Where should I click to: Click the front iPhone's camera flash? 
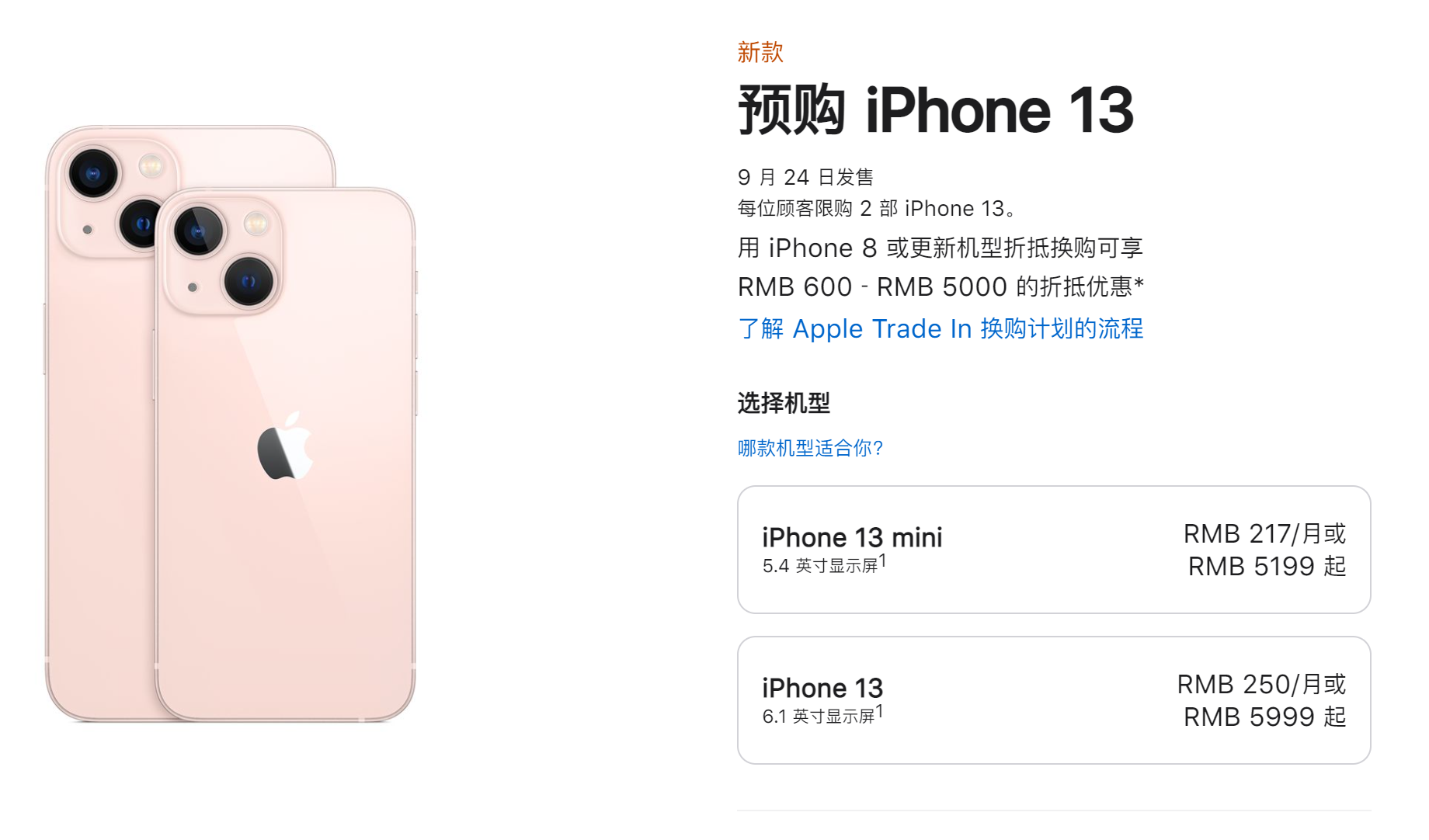tap(256, 224)
